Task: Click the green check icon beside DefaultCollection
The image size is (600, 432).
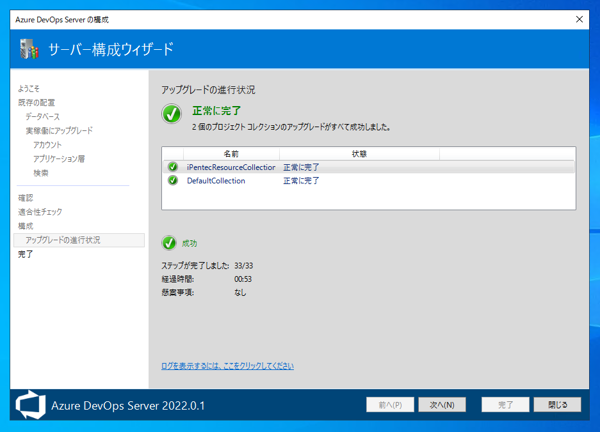Action: 173,180
